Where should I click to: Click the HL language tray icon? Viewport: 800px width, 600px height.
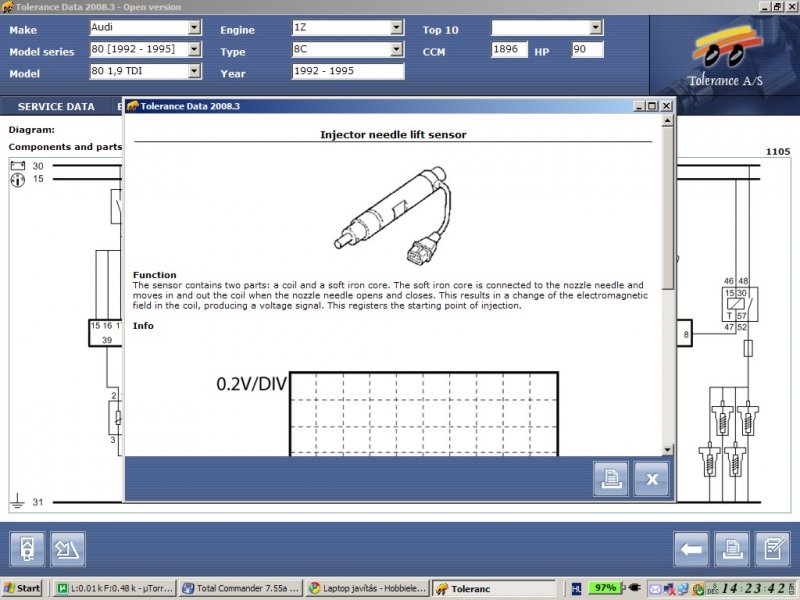coord(577,589)
